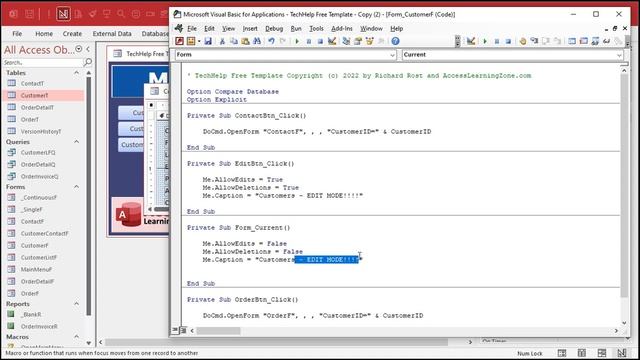Viewport: 640px width, 360px height.
Task: Toggle Design Mode on the Debug toolbar
Action: 471,41
